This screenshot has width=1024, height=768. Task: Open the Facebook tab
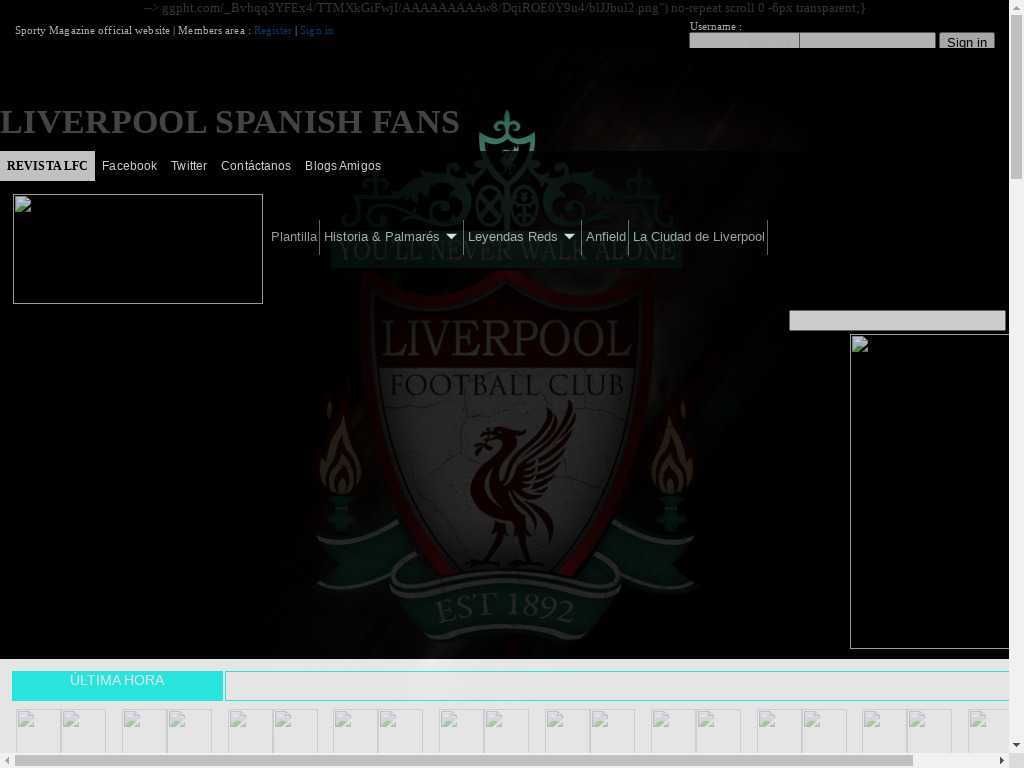(x=129, y=166)
